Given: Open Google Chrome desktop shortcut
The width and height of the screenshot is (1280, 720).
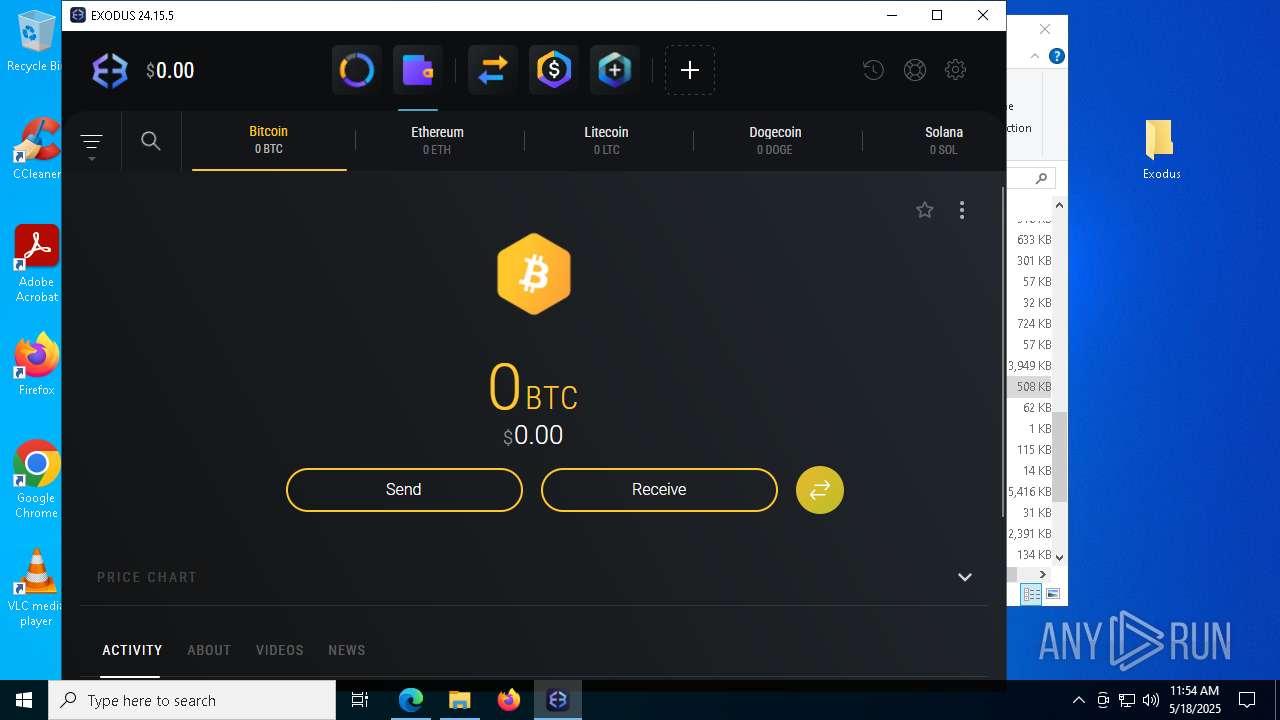Looking at the screenshot, I should 36,479.
